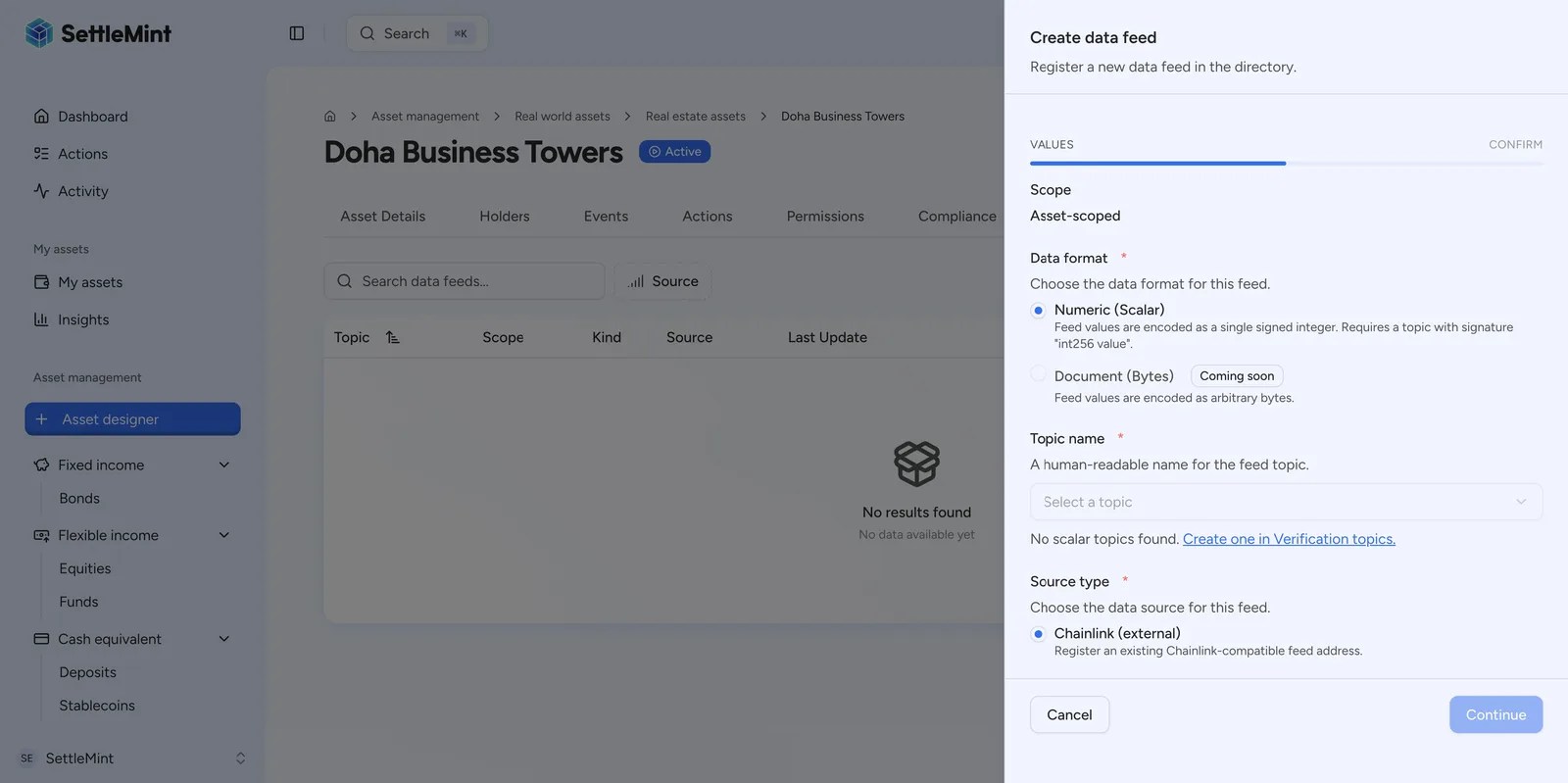This screenshot has width=1568, height=783.
Task: Click the home breadcrumb icon
Action: click(330, 117)
